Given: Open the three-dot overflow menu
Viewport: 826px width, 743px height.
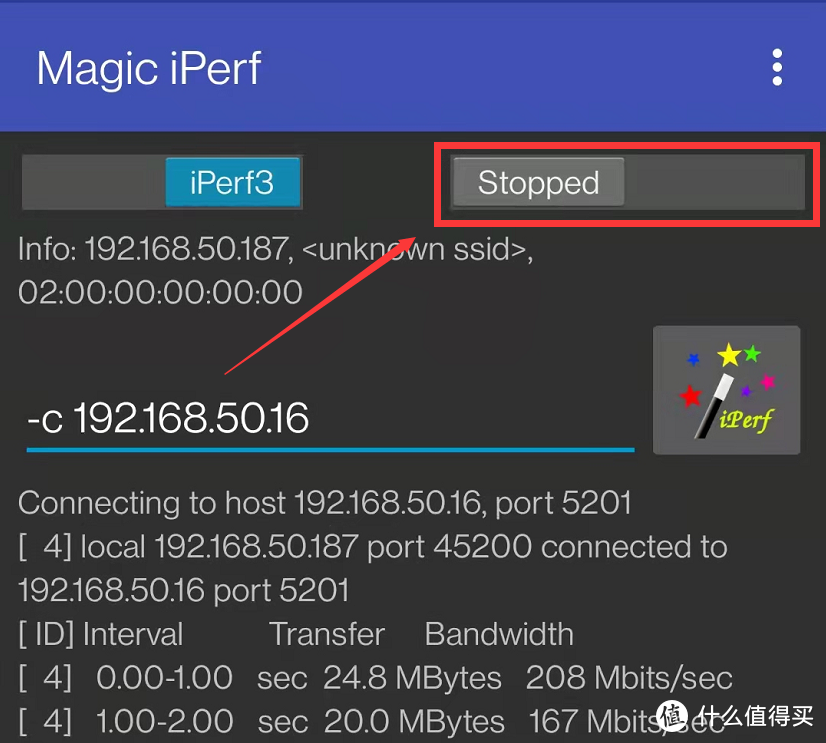Looking at the screenshot, I should tap(777, 67).
